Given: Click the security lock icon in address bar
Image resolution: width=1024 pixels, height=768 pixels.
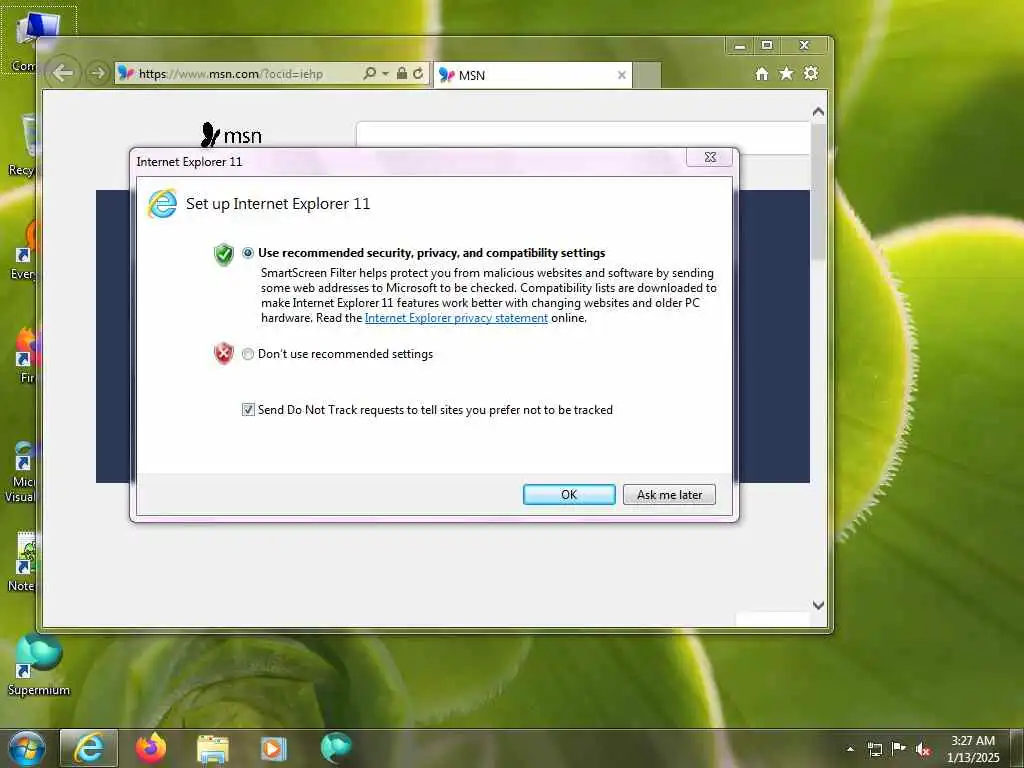Looking at the screenshot, I should click(x=402, y=73).
